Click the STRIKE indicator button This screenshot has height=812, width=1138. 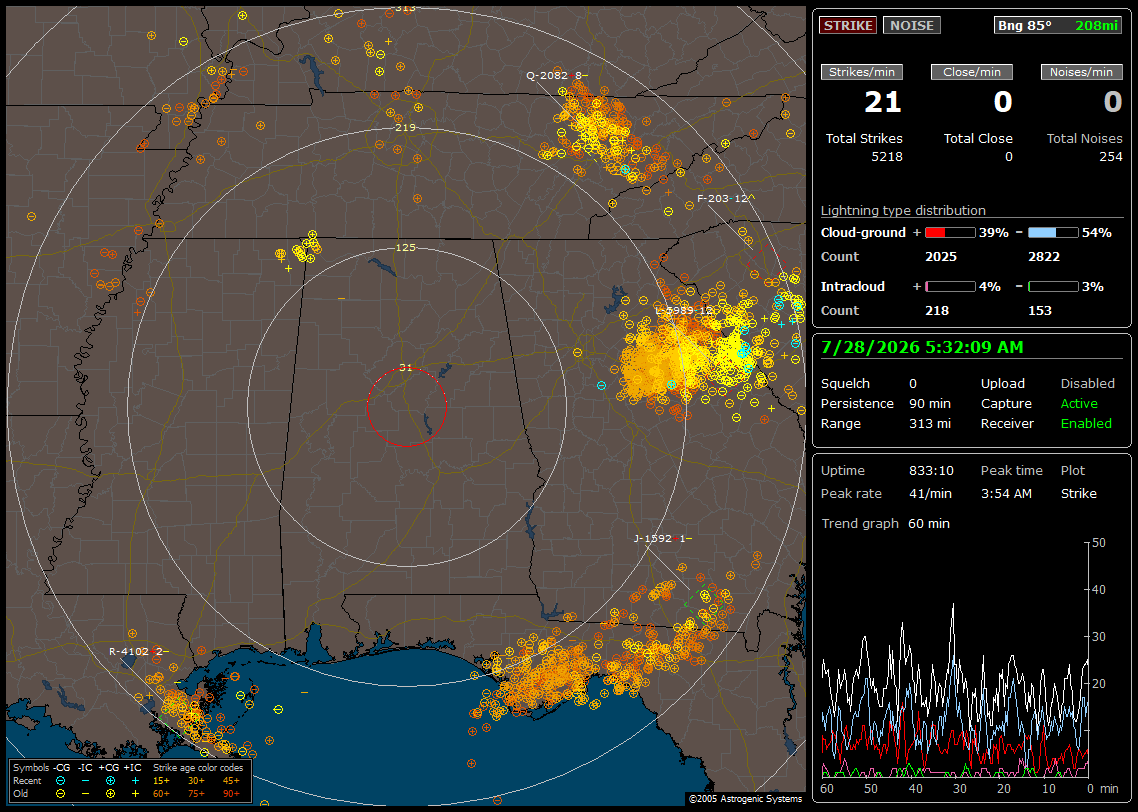[x=848, y=25]
